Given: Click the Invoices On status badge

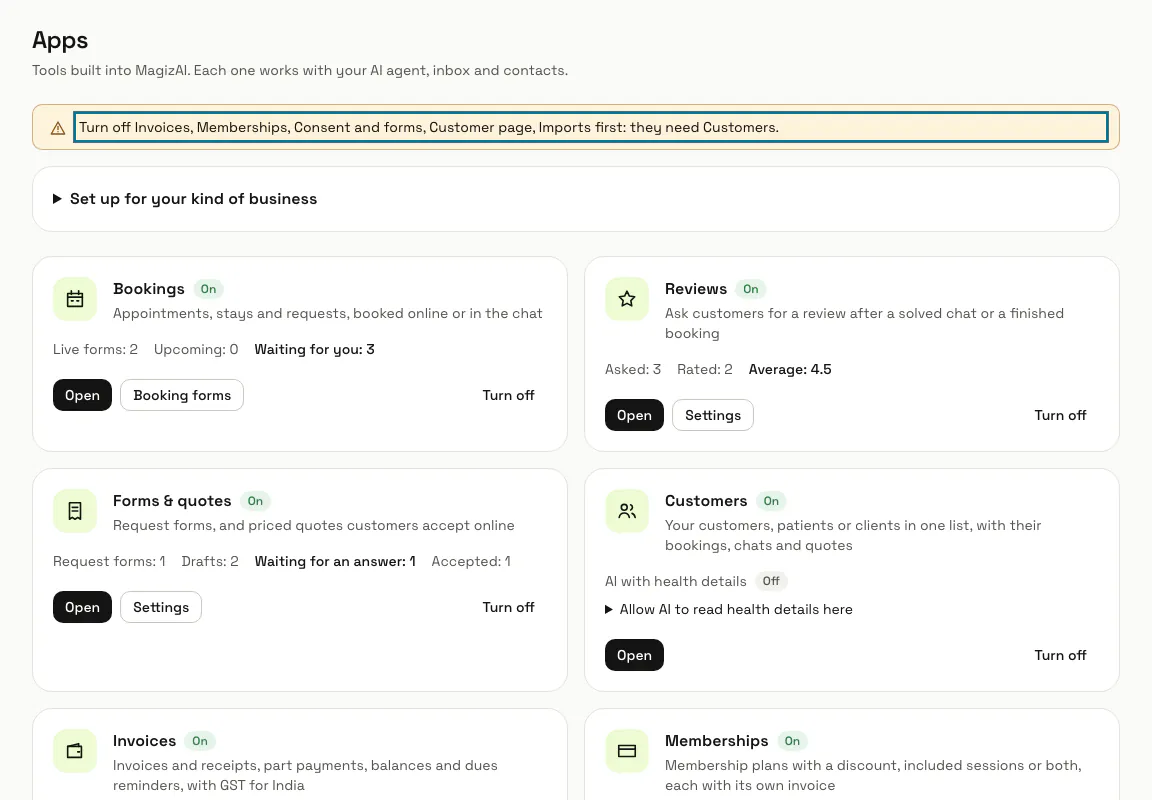Looking at the screenshot, I should click(x=200, y=740).
